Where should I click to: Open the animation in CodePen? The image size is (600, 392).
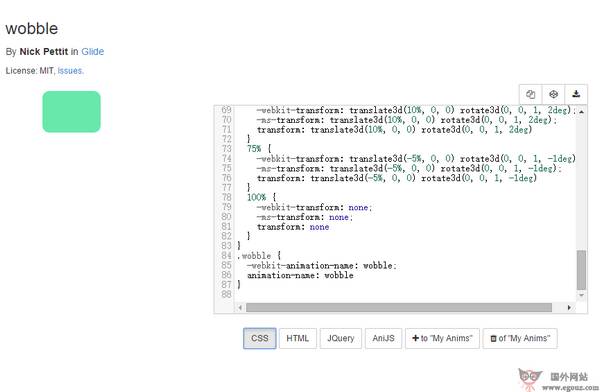(553, 94)
